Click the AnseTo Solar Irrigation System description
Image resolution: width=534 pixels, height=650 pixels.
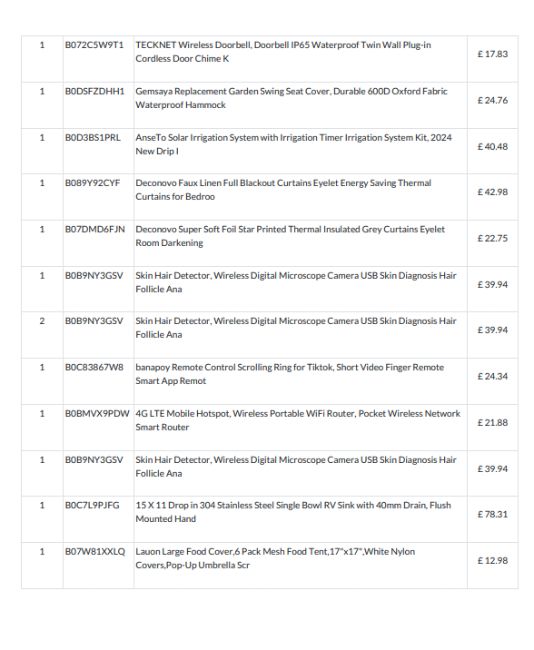pos(293,144)
